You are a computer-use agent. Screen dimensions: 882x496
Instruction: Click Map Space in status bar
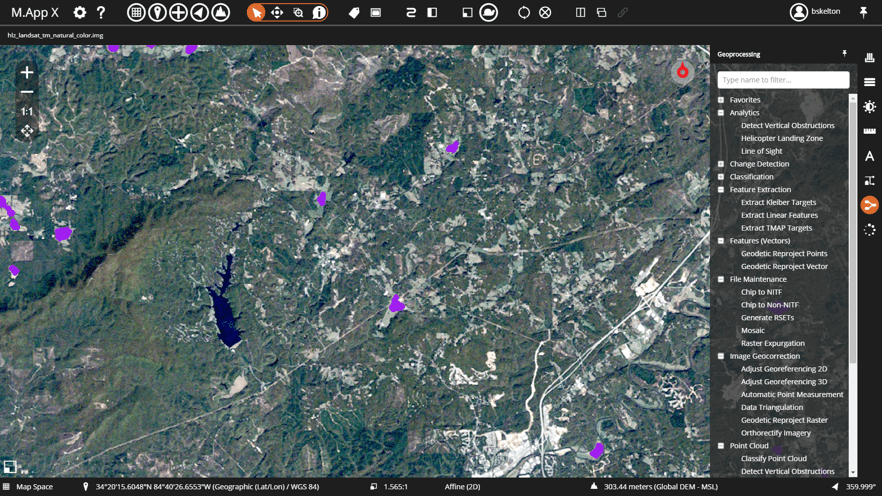point(34,487)
